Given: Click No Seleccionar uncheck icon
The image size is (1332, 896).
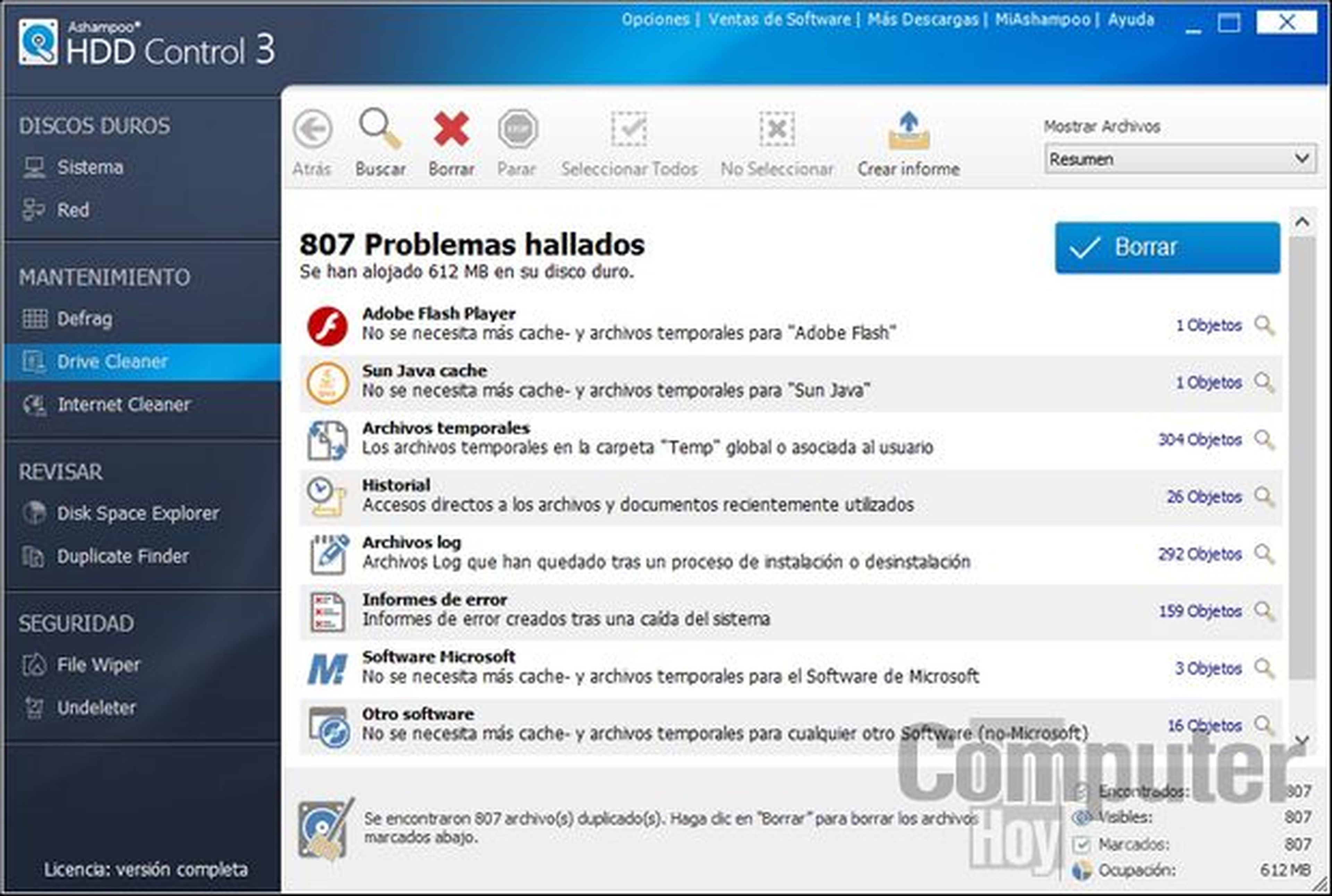Looking at the screenshot, I should [x=777, y=130].
